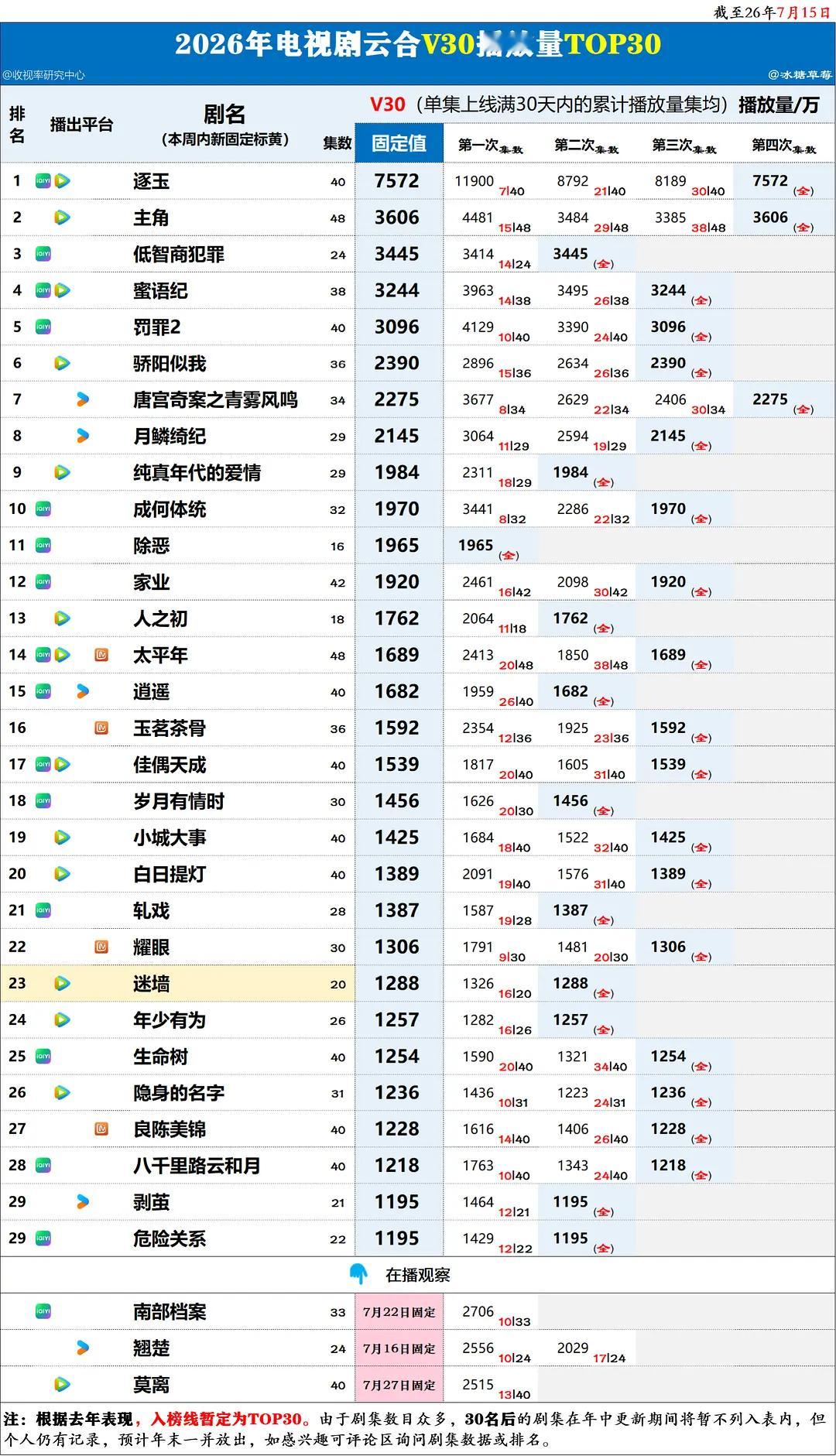
Task: Click the Youku icon in the 唐宫奇案之青雾风鸣 row
Action: [83, 399]
